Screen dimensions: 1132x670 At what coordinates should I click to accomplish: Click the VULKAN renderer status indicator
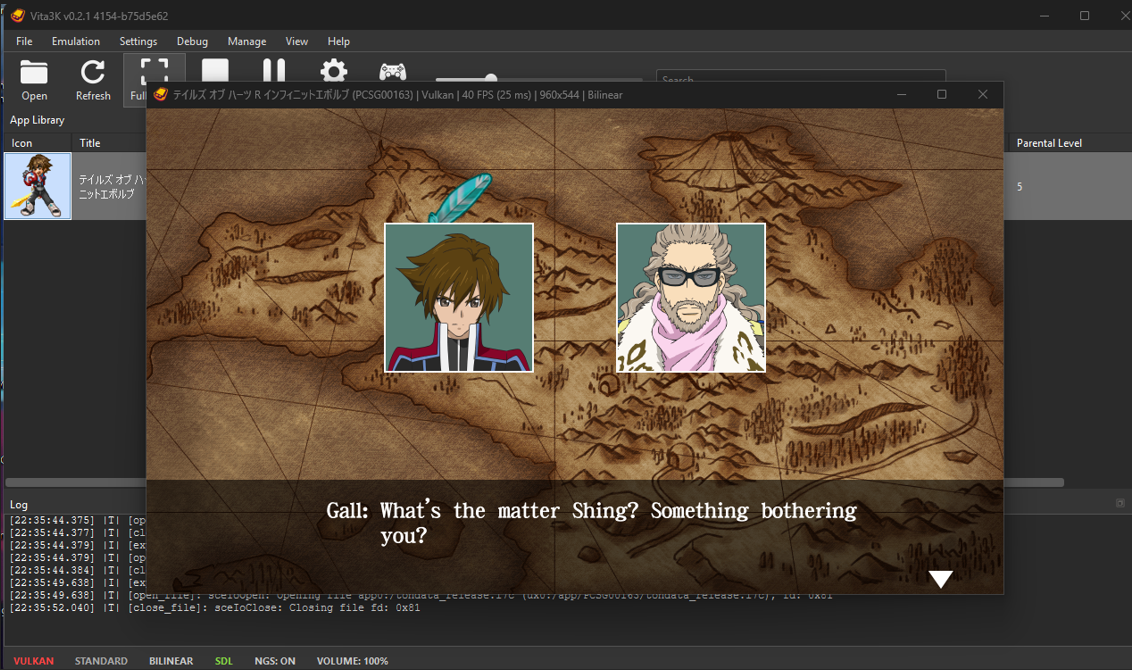tap(33, 661)
